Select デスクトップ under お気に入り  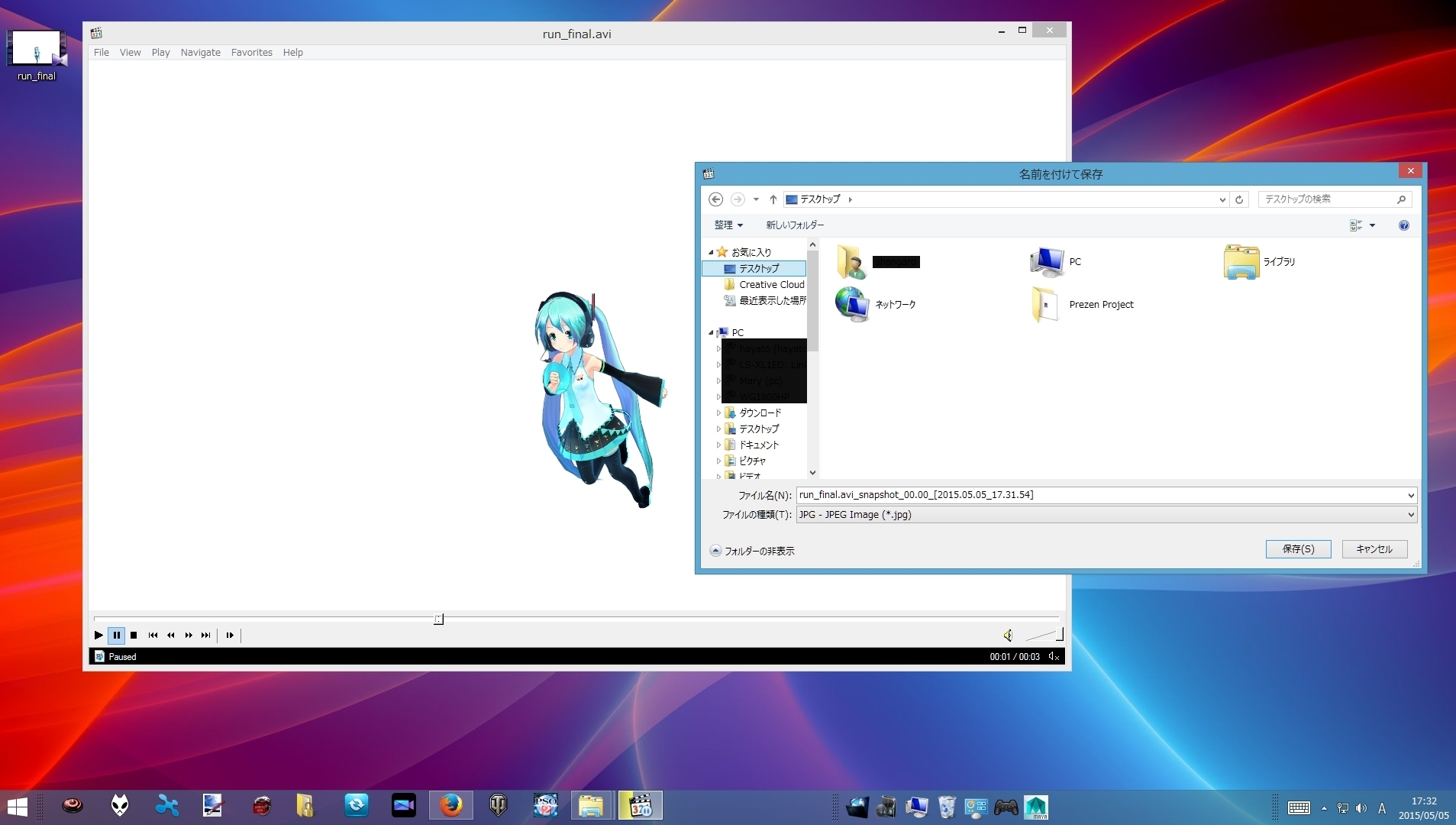click(754, 268)
